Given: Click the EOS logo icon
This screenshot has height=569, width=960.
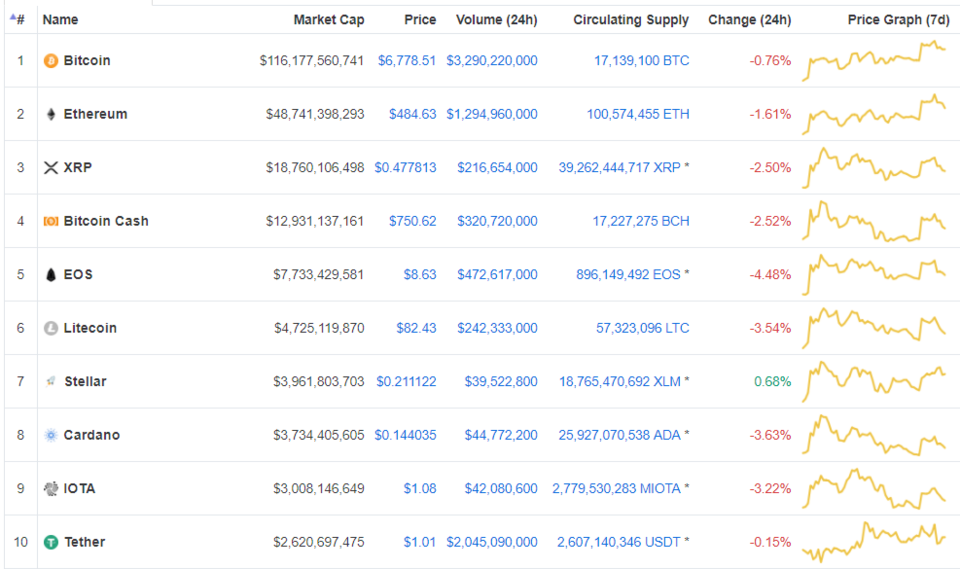Looking at the screenshot, I should [x=51, y=274].
